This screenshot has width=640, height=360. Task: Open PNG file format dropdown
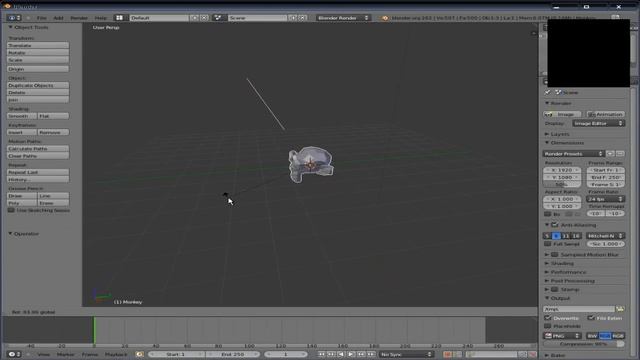pos(562,336)
